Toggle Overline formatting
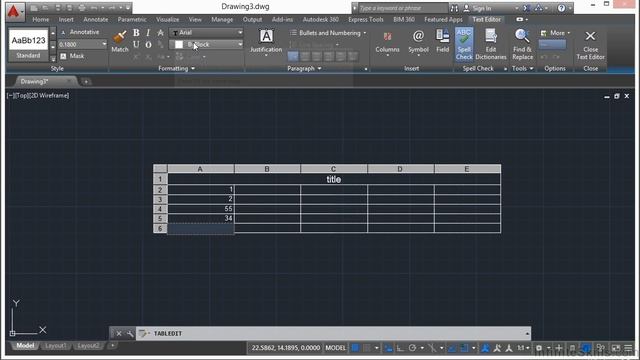The image size is (640, 360). click(x=148, y=44)
